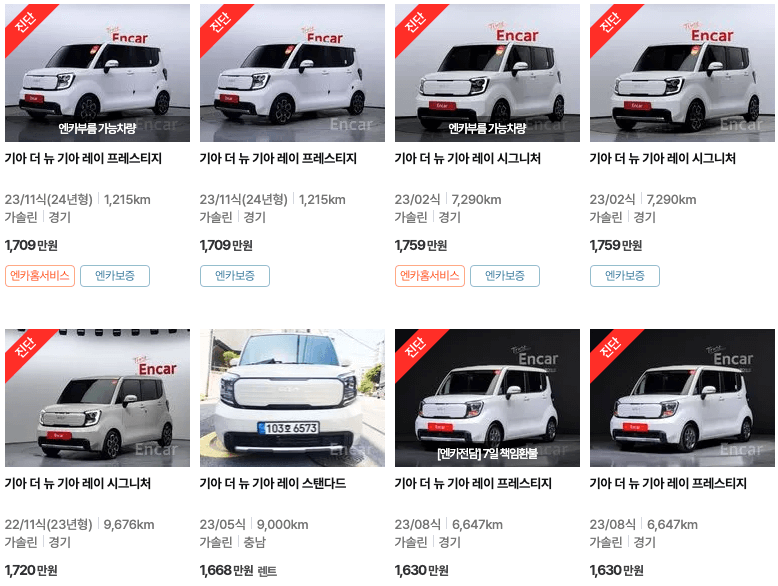Open the second Ray Prestige 1,215km photo
The image size is (778, 586).
point(292,73)
